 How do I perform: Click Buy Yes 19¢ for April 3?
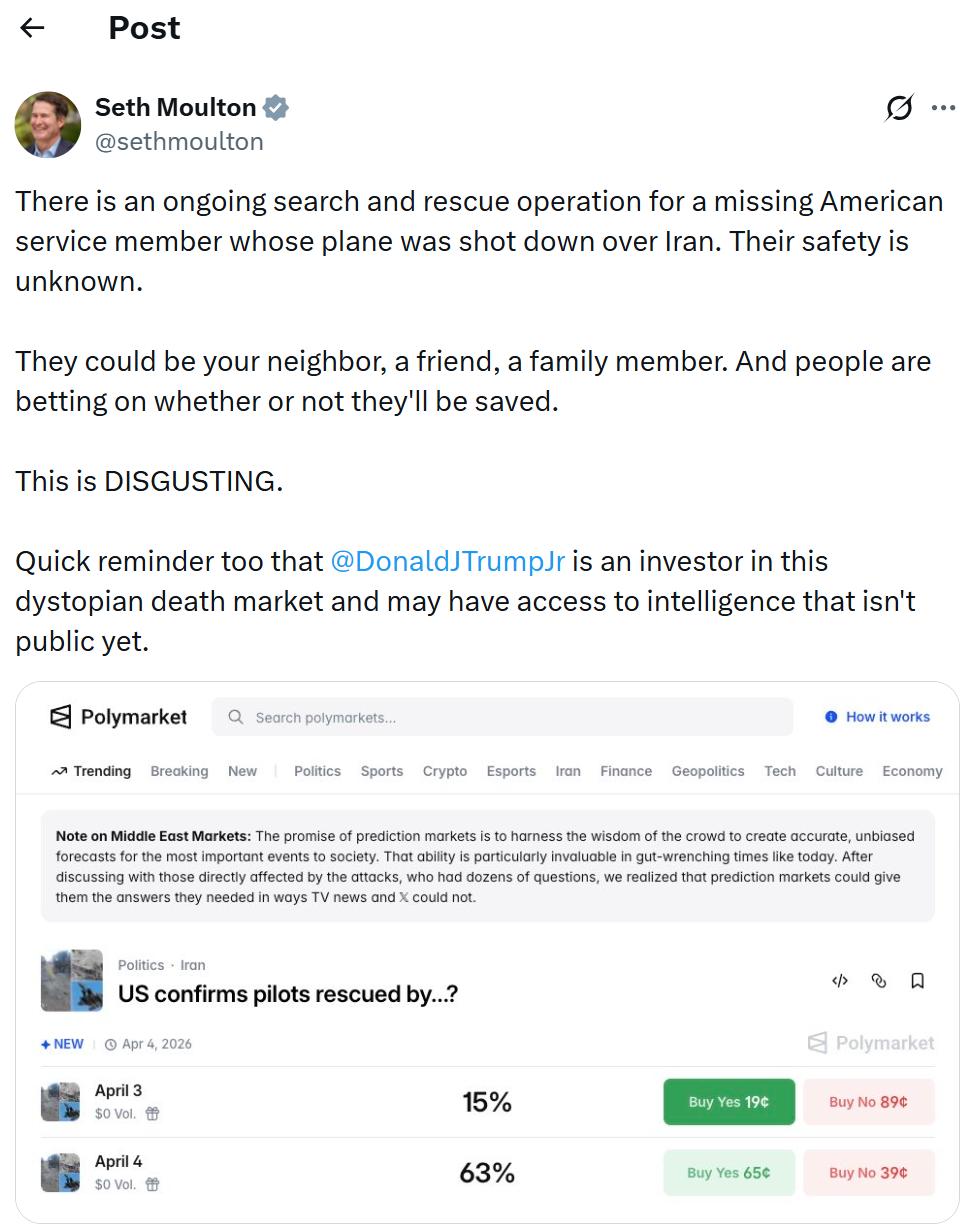point(729,1102)
